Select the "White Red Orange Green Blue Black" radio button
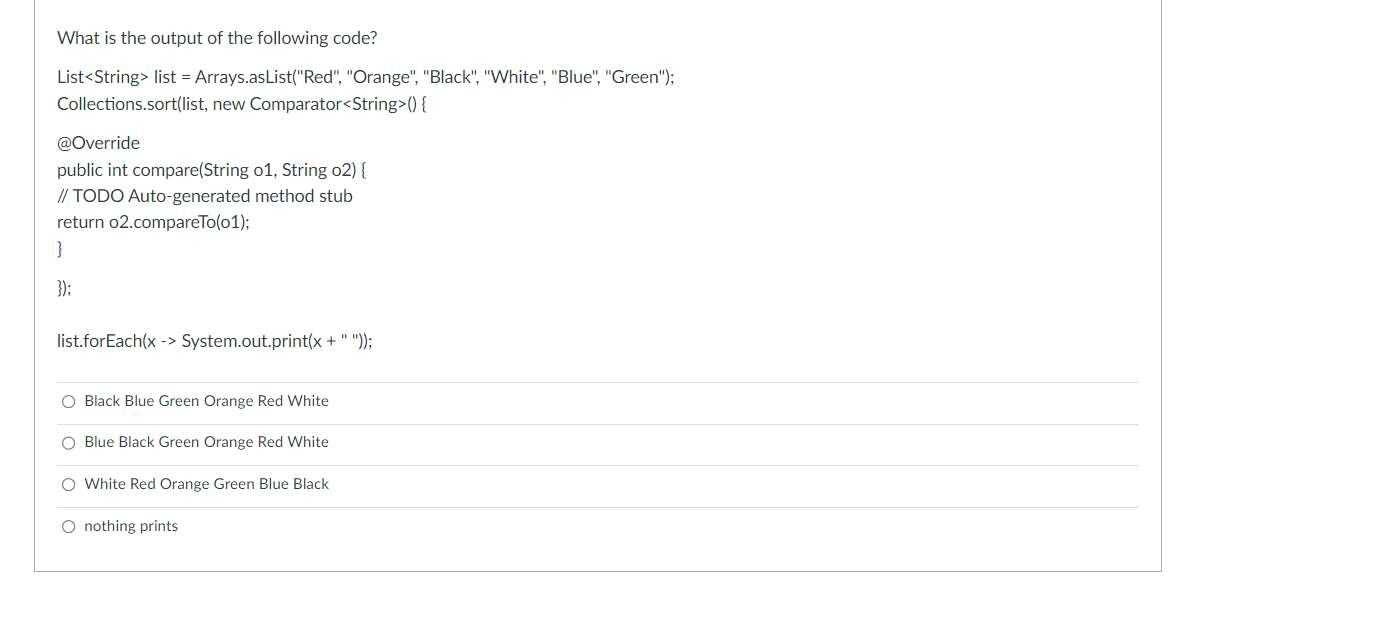Image resolution: width=1389 pixels, height=633 pixels. (x=68, y=484)
